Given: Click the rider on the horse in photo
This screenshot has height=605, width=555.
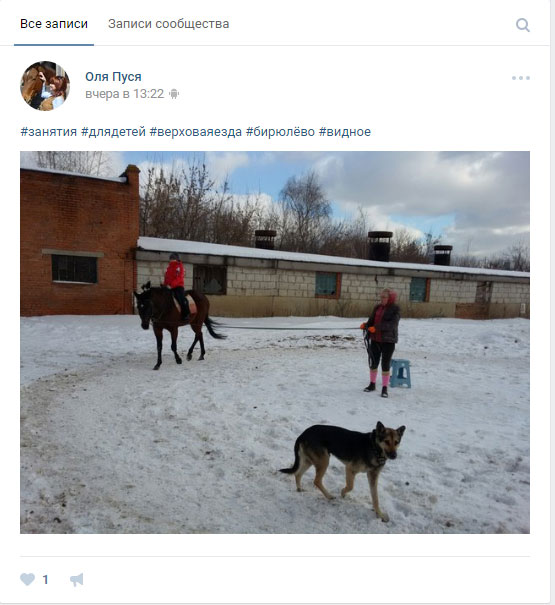Looking at the screenshot, I should pyautogui.click(x=176, y=286).
